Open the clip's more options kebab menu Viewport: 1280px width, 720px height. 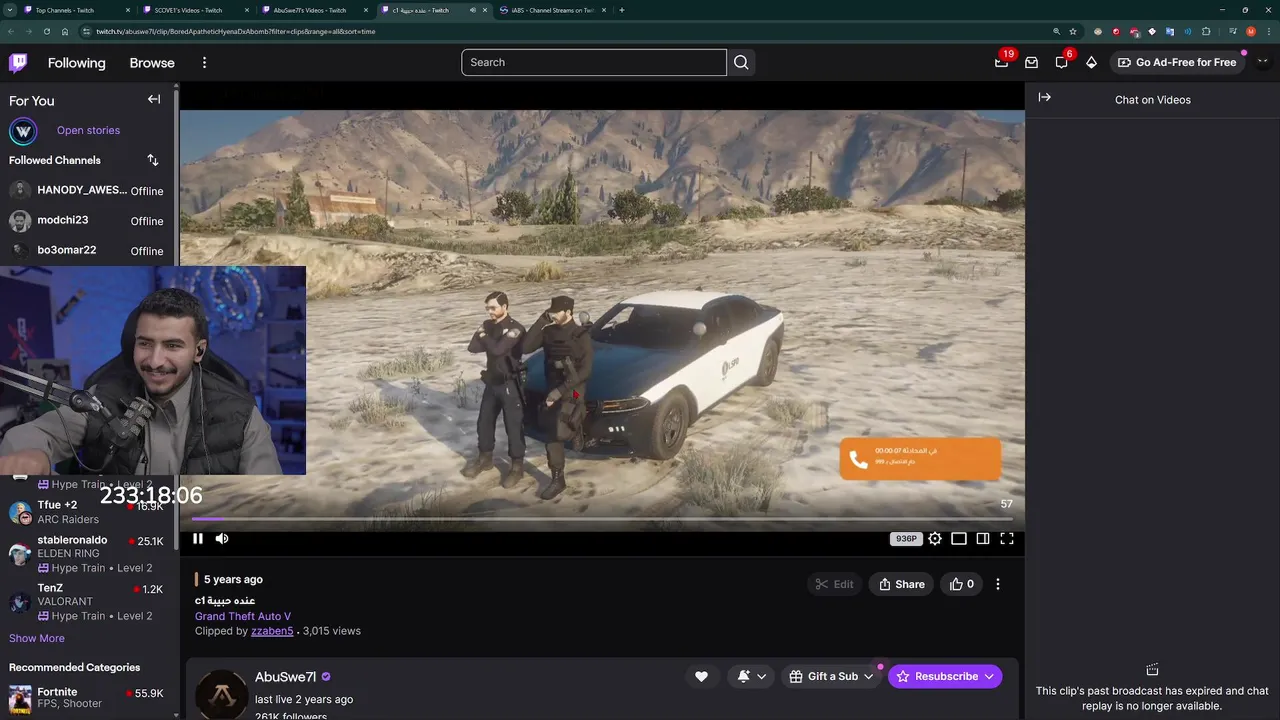pyautogui.click(x=997, y=584)
